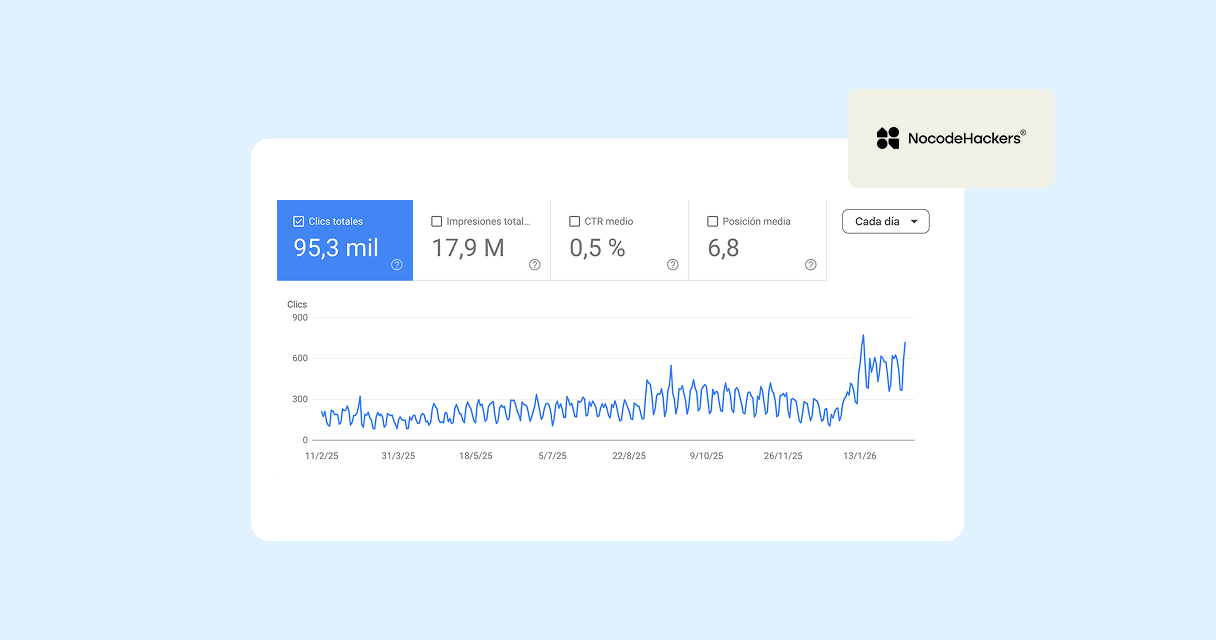Tick the CTR medio checkbox
Viewport: 1216px width, 640px height.
click(x=575, y=222)
